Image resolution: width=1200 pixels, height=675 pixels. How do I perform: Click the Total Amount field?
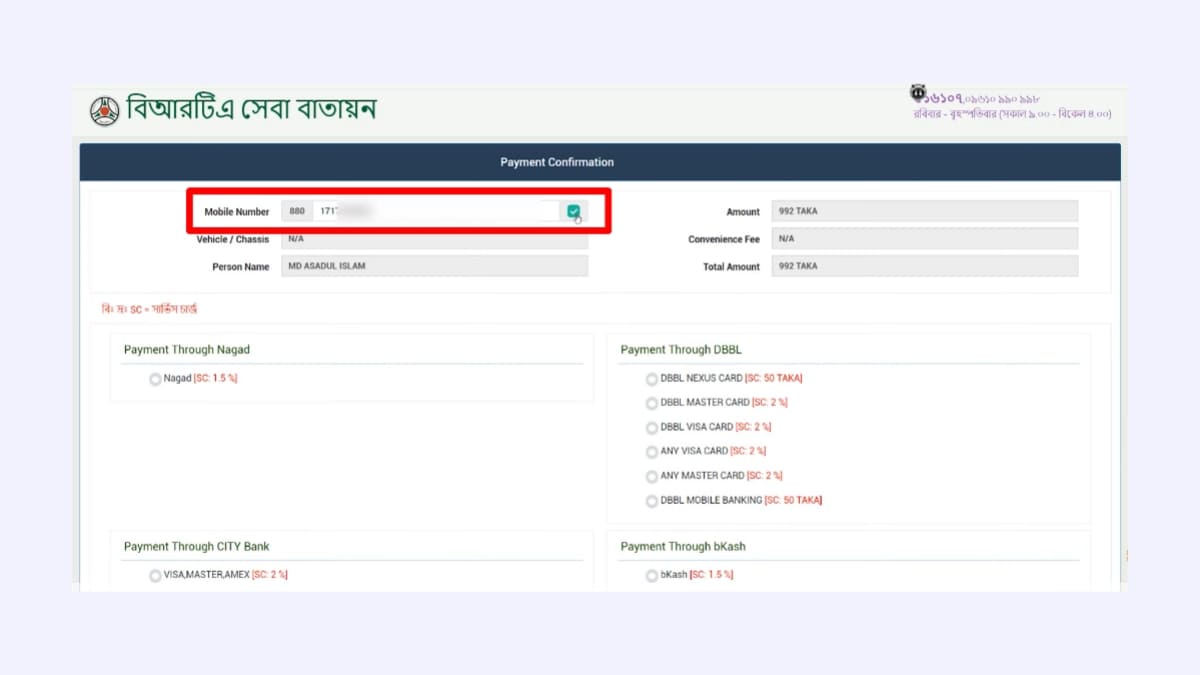point(925,266)
